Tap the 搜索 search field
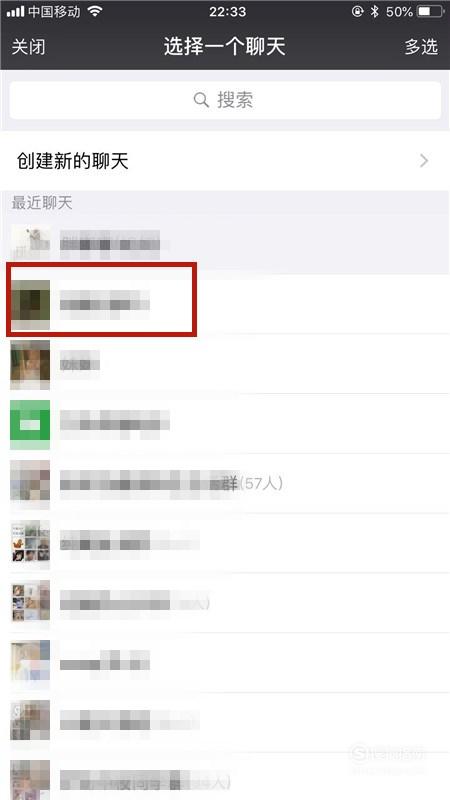The image size is (450, 800). click(x=225, y=100)
